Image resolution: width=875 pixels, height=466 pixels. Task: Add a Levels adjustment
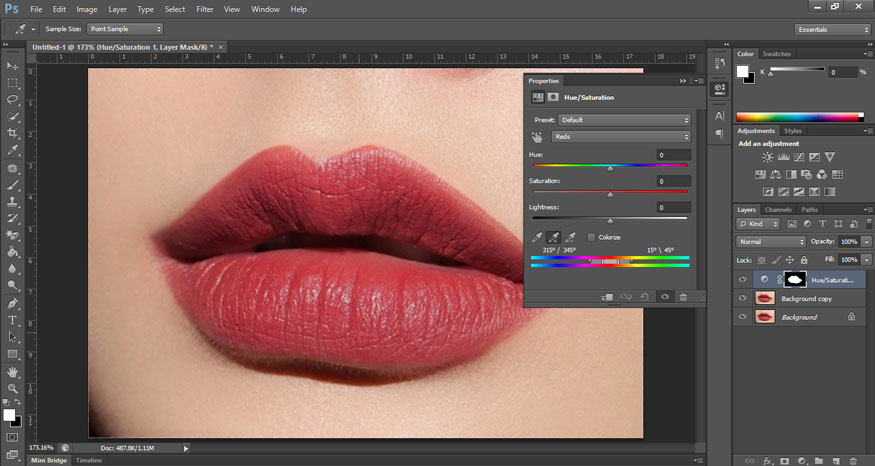click(783, 157)
